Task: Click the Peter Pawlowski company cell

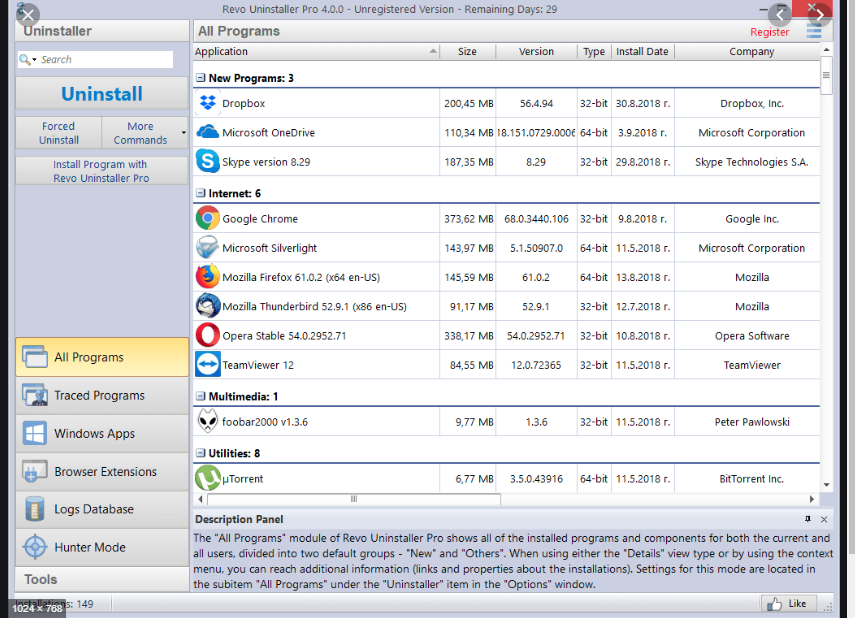Action: [x=752, y=422]
